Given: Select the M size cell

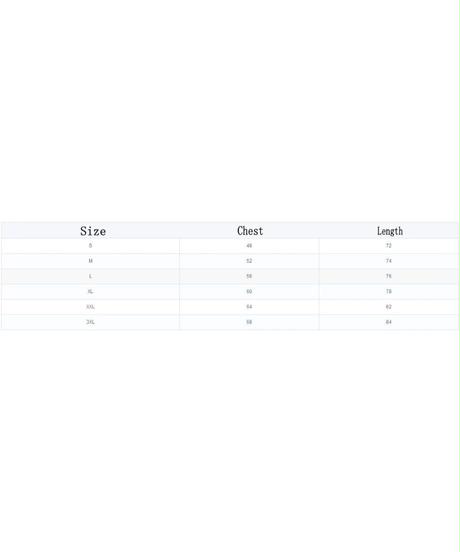Looking at the screenshot, I should [x=90, y=261].
